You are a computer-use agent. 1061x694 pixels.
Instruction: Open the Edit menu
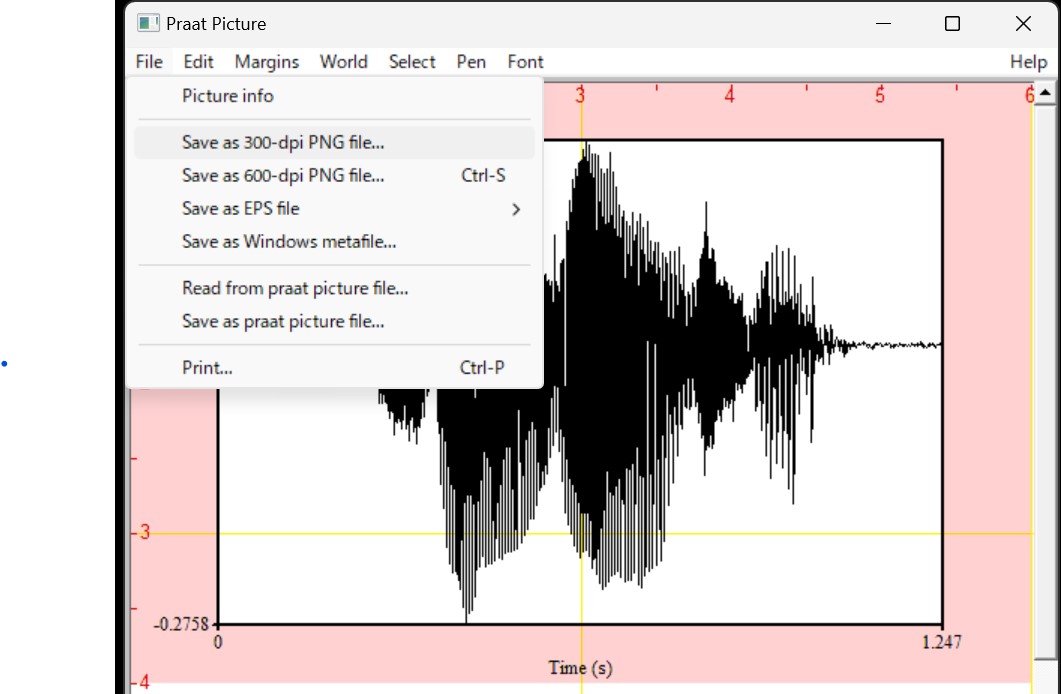[197, 61]
